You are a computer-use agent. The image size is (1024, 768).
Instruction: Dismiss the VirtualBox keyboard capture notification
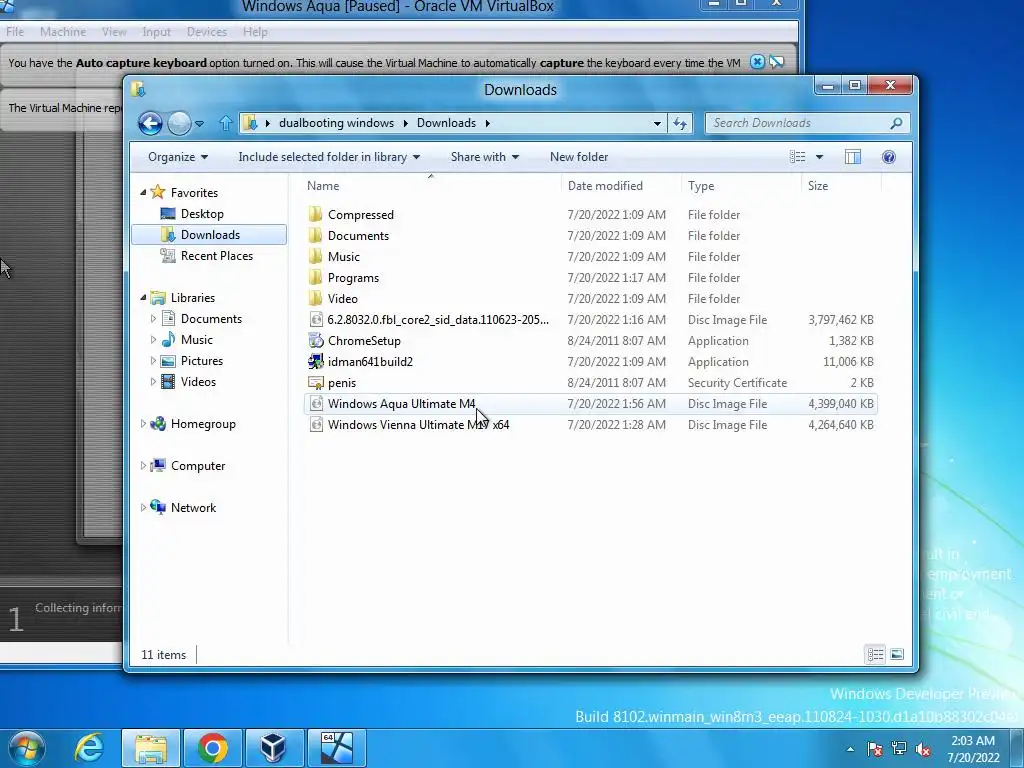tap(757, 62)
